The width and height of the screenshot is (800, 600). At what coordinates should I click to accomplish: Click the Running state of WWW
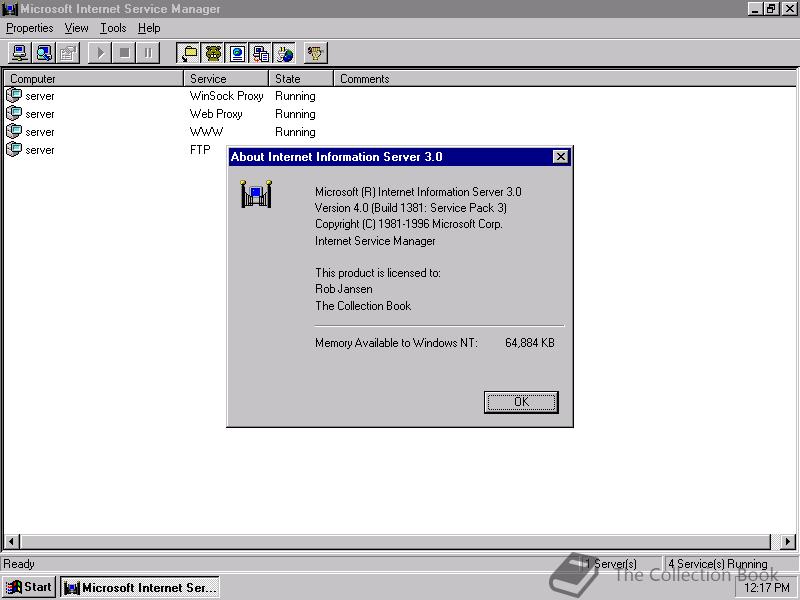(x=295, y=132)
